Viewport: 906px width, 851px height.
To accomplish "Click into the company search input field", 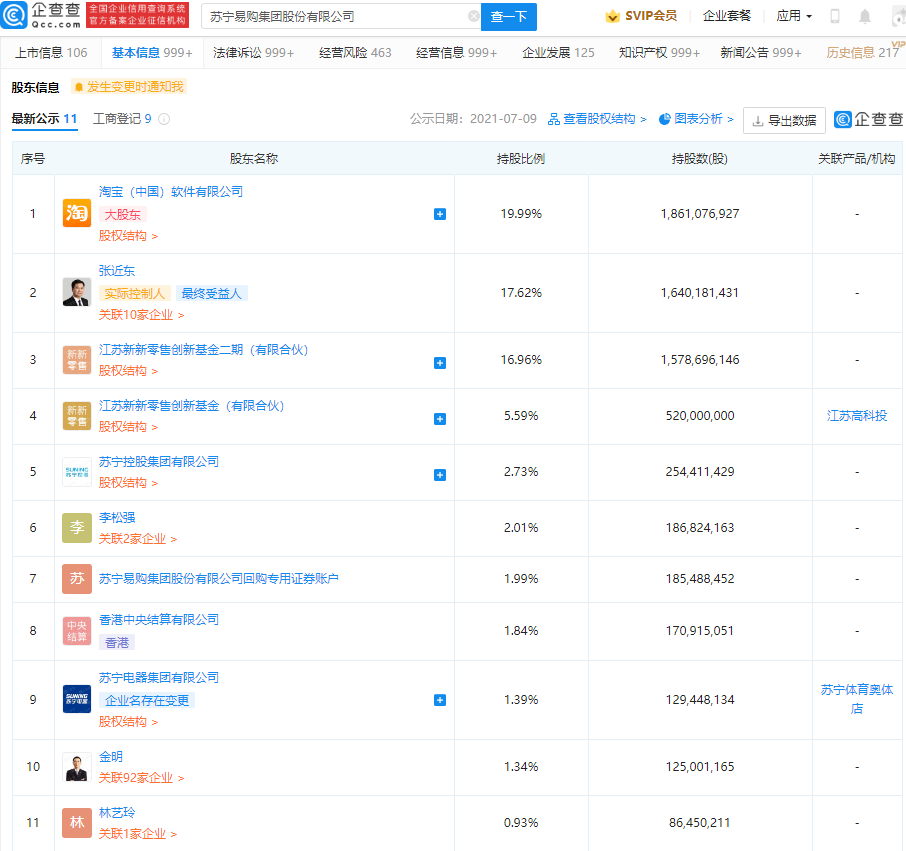I will (x=335, y=17).
